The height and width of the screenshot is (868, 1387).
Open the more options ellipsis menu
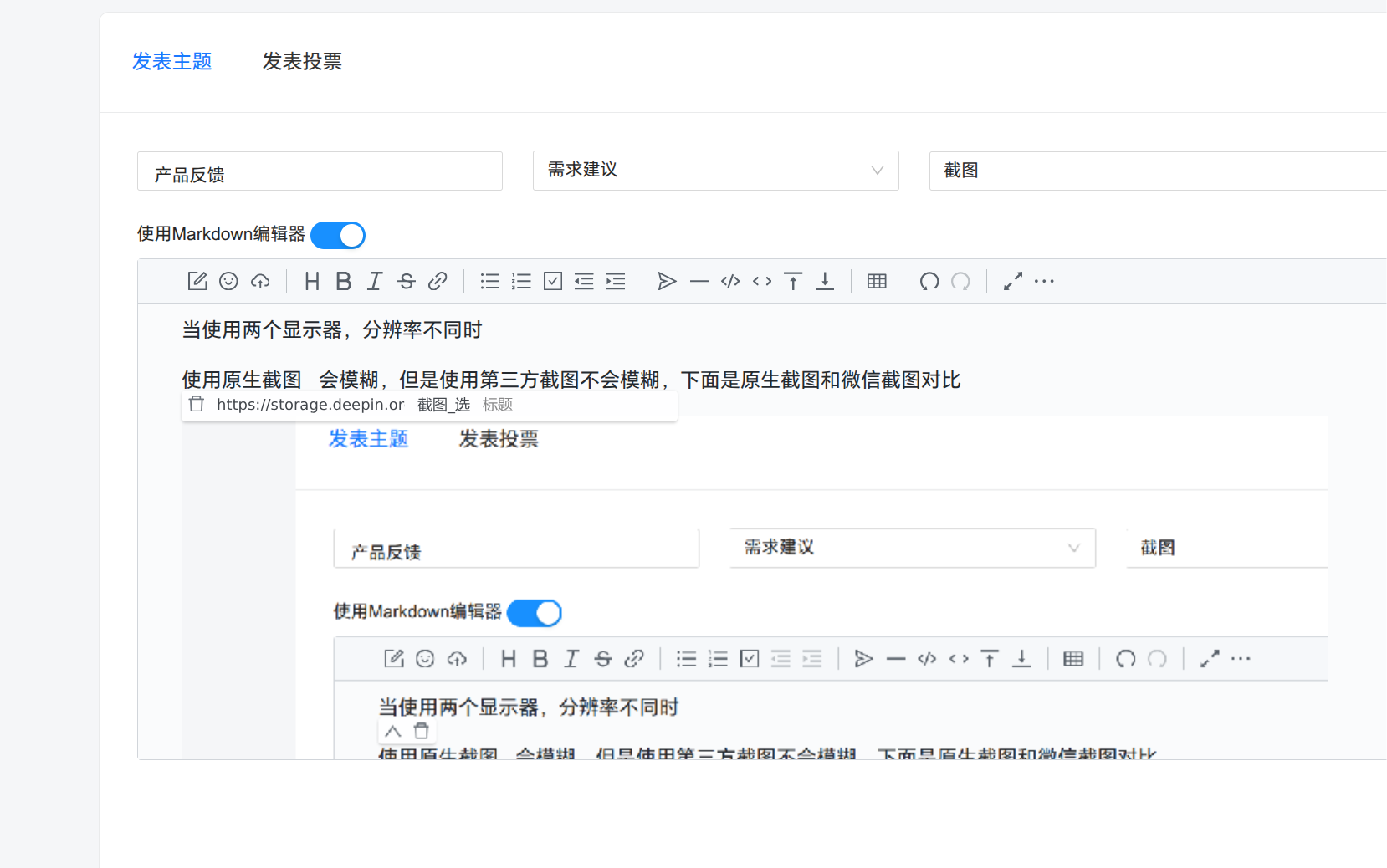1044,281
